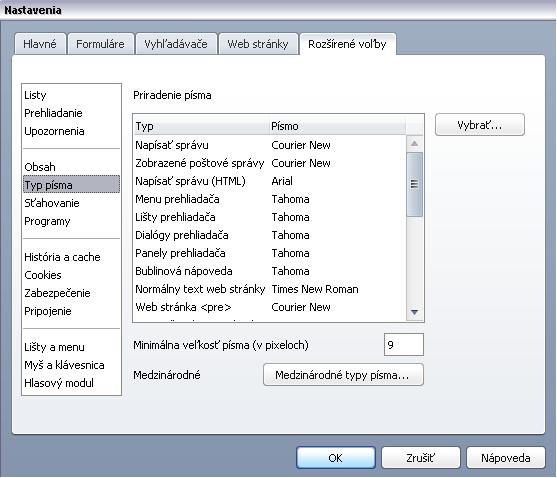
Task: Select Lišty a menu entry
Action: pyautogui.click(x=71, y=347)
